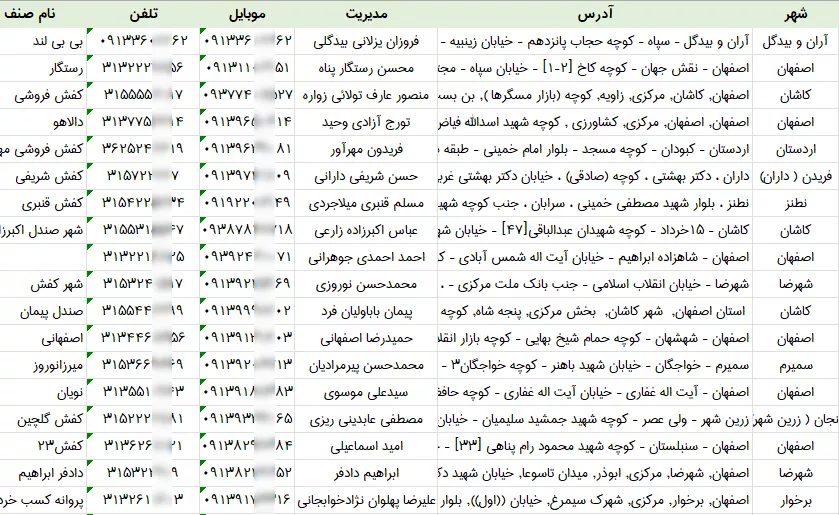Select the مدیریت column header
Screen dimensions: 839x515
click(366, 14)
